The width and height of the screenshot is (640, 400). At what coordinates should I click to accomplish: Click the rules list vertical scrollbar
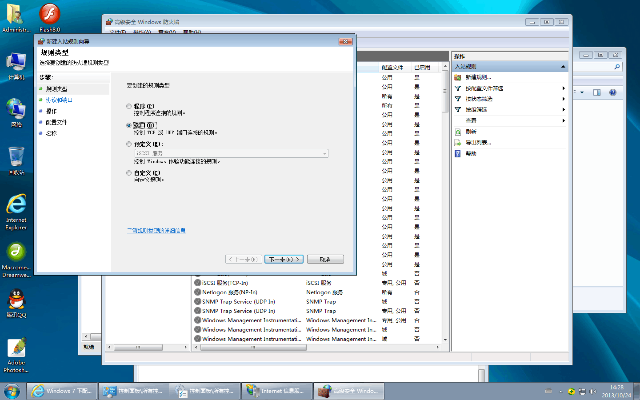point(444,200)
